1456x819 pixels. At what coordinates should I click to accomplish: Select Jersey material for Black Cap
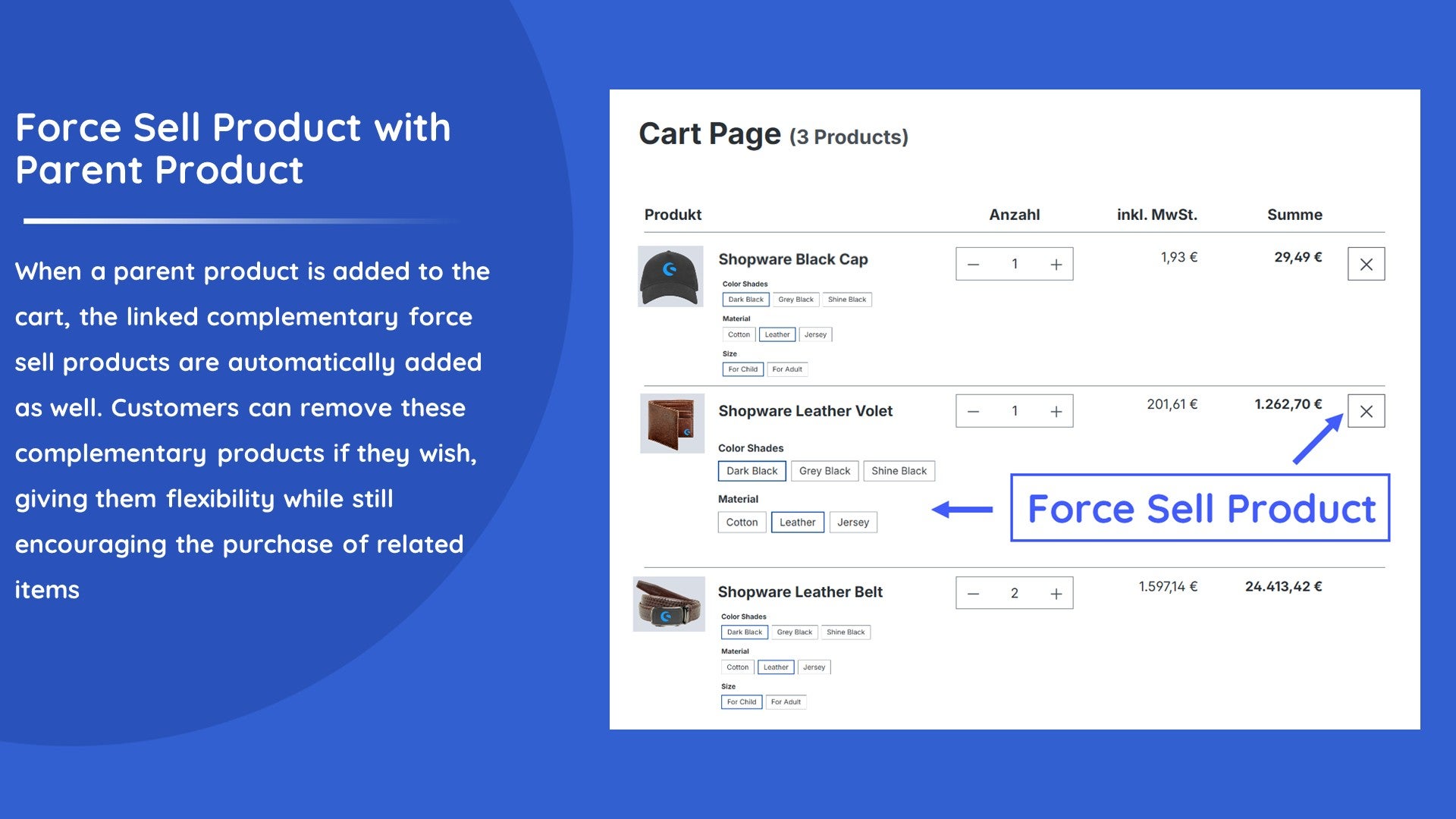[x=815, y=334]
